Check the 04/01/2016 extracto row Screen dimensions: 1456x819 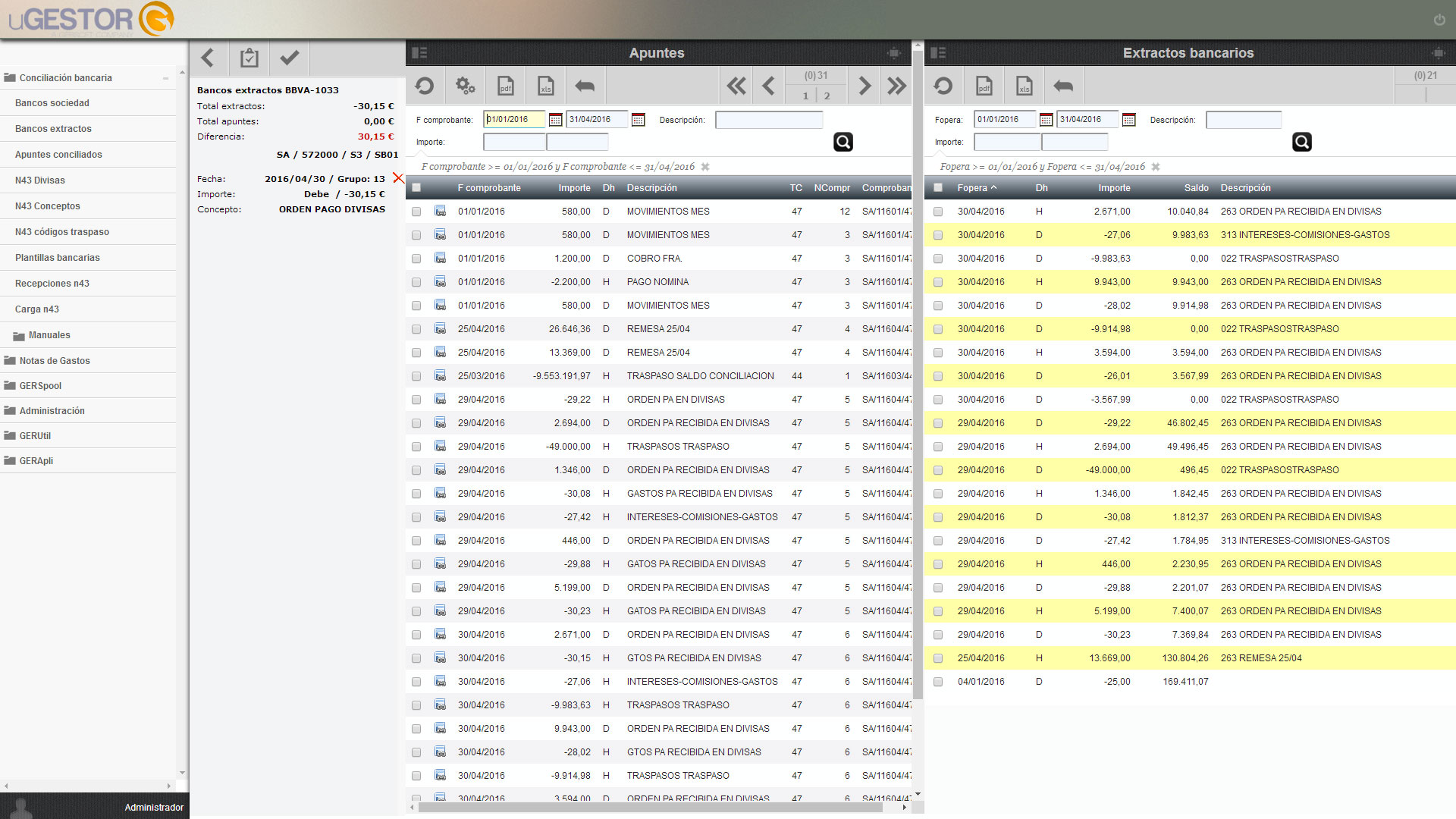[938, 682]
